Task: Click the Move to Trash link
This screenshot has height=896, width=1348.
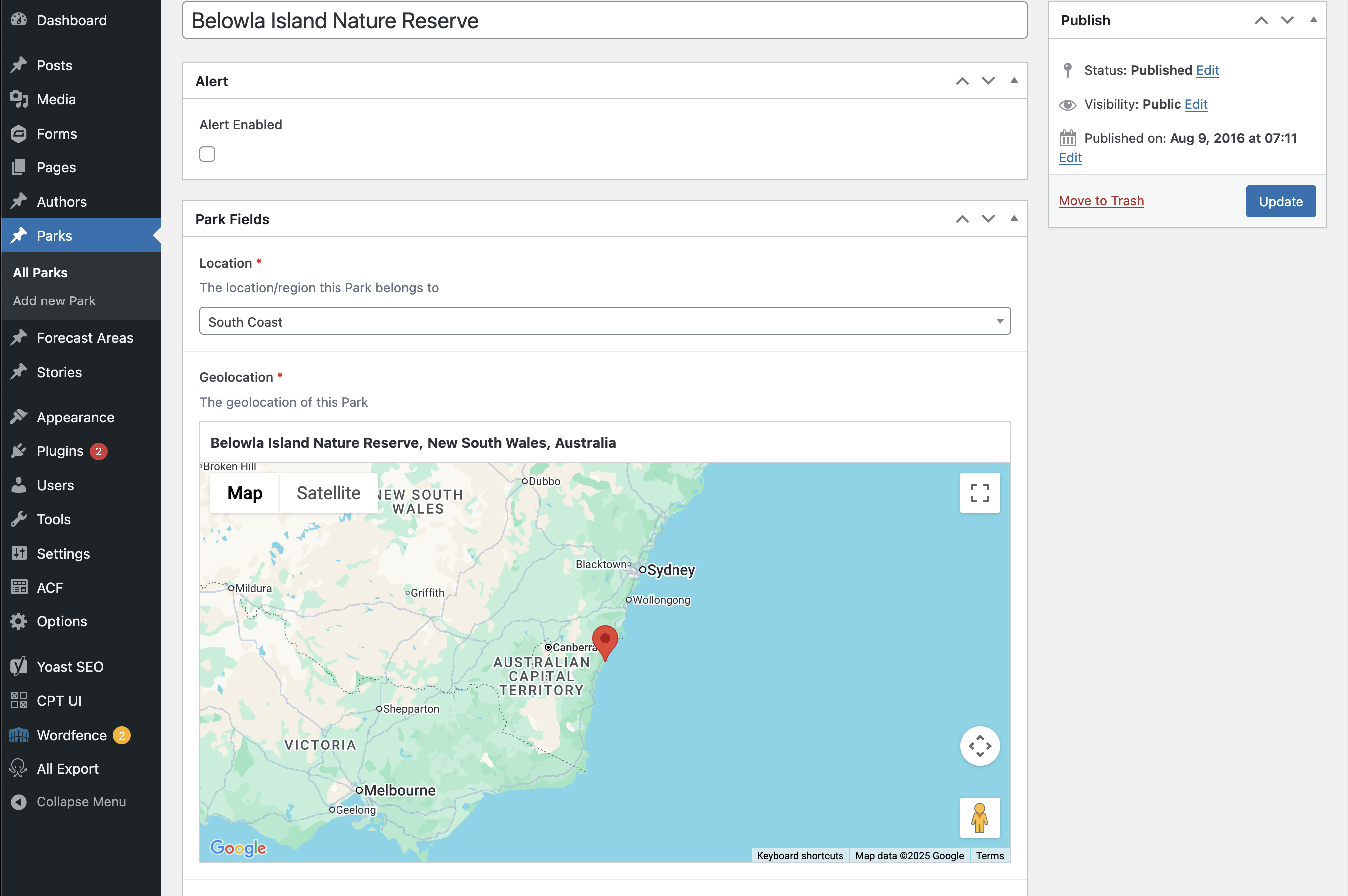Action: pyautogui.click(x=1100, y=200)
